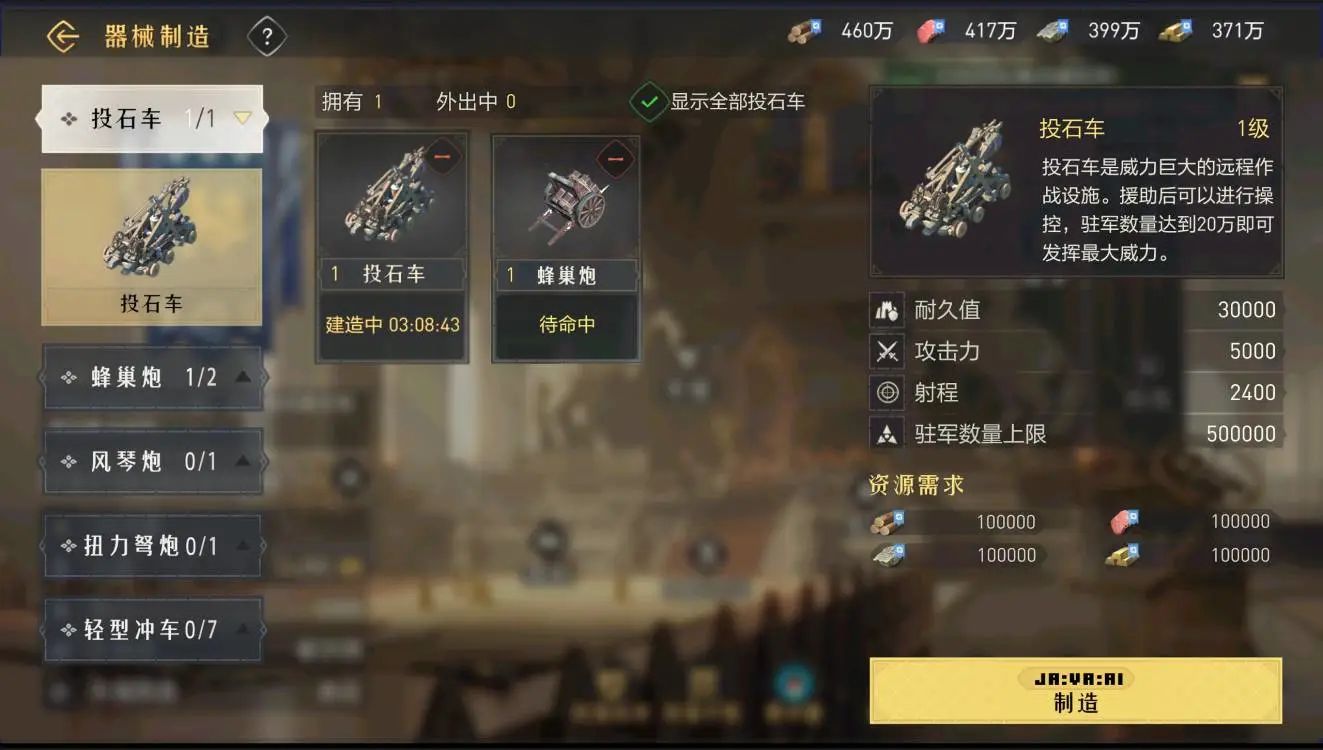Screen dimensions: 1323x750
Task: Click the back arrow icon beside 器械制造
Action: [63, 37]
